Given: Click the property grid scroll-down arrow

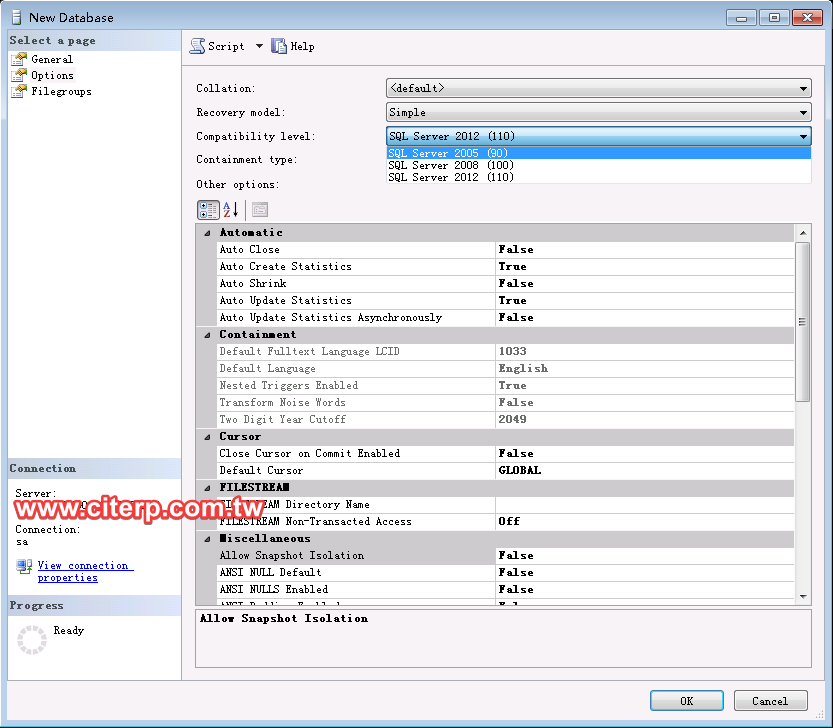Looking at the screenshot, I should [803, 596].
